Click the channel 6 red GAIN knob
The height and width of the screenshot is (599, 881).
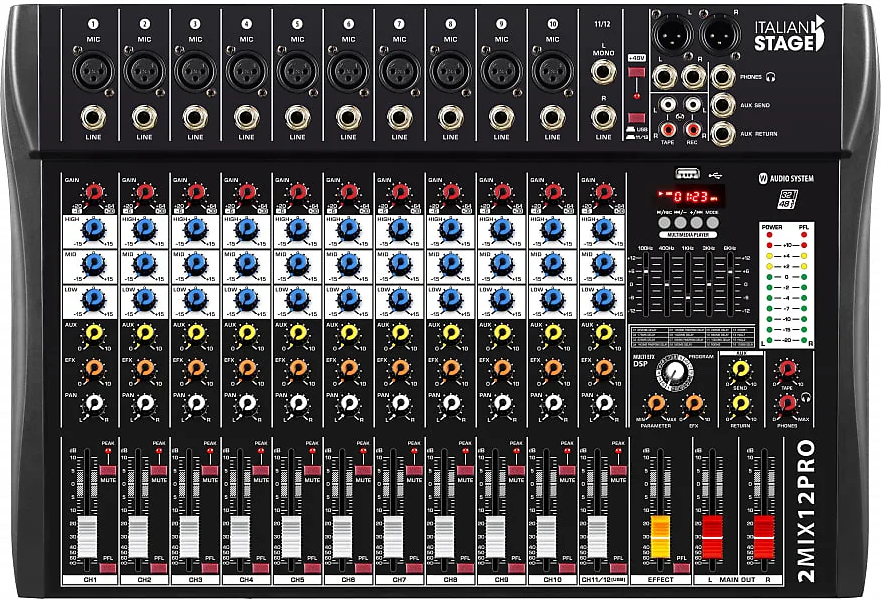point(349,192)
